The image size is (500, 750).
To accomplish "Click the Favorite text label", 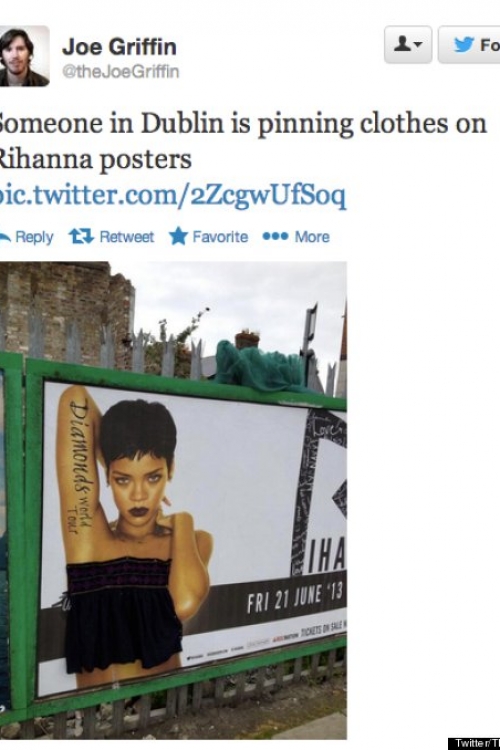I will [220, 236].
